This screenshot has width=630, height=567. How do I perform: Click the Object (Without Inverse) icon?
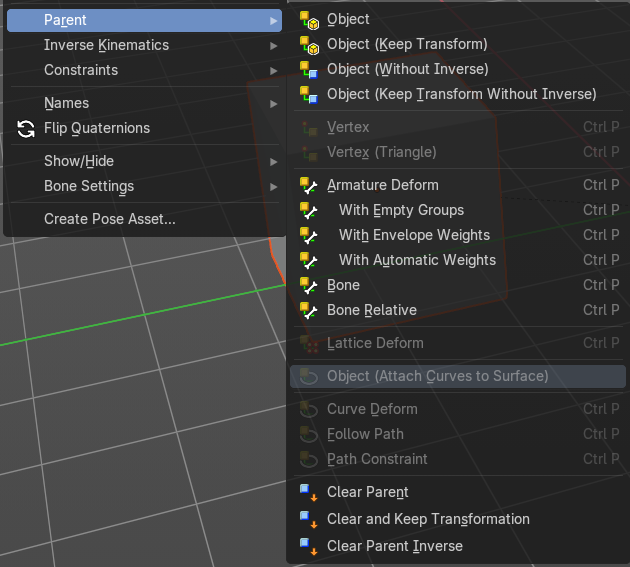(x=309, y=70)
